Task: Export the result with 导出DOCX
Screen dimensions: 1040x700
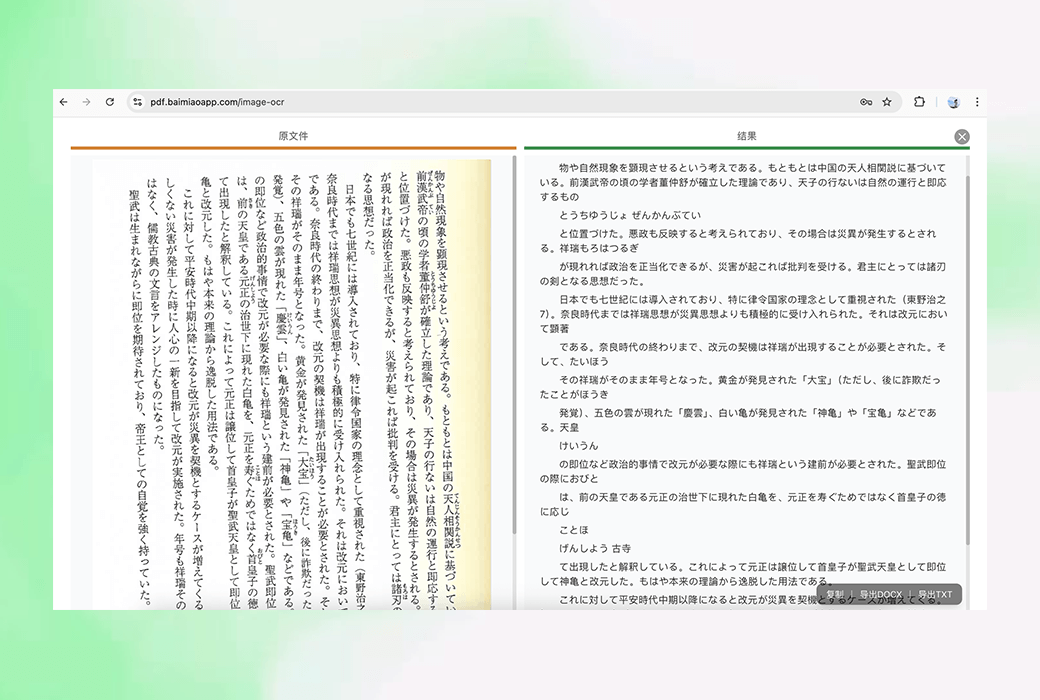Action: point(881,595)
